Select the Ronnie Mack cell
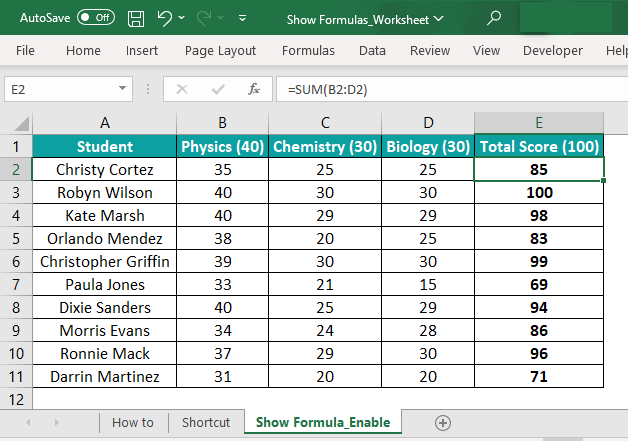Viewport: 628px width, 441px height. tap(105, 353)
